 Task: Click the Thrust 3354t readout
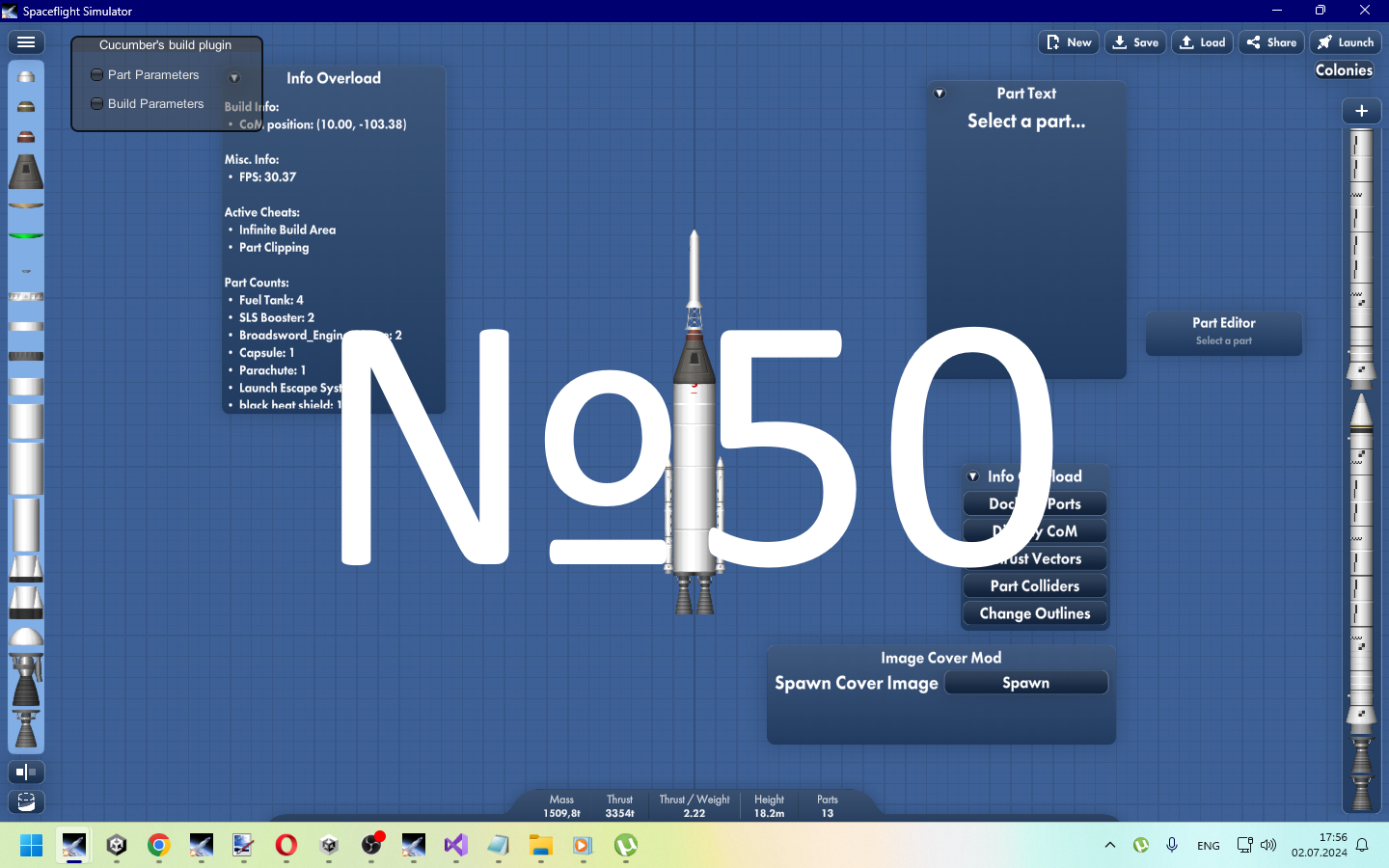[620, 806]
